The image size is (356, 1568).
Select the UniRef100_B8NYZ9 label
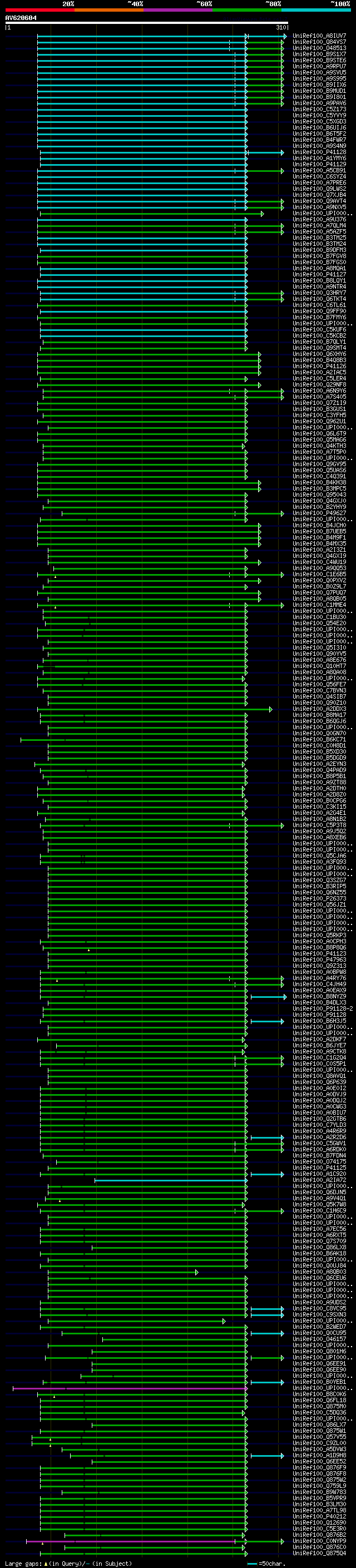pos(319,996)
